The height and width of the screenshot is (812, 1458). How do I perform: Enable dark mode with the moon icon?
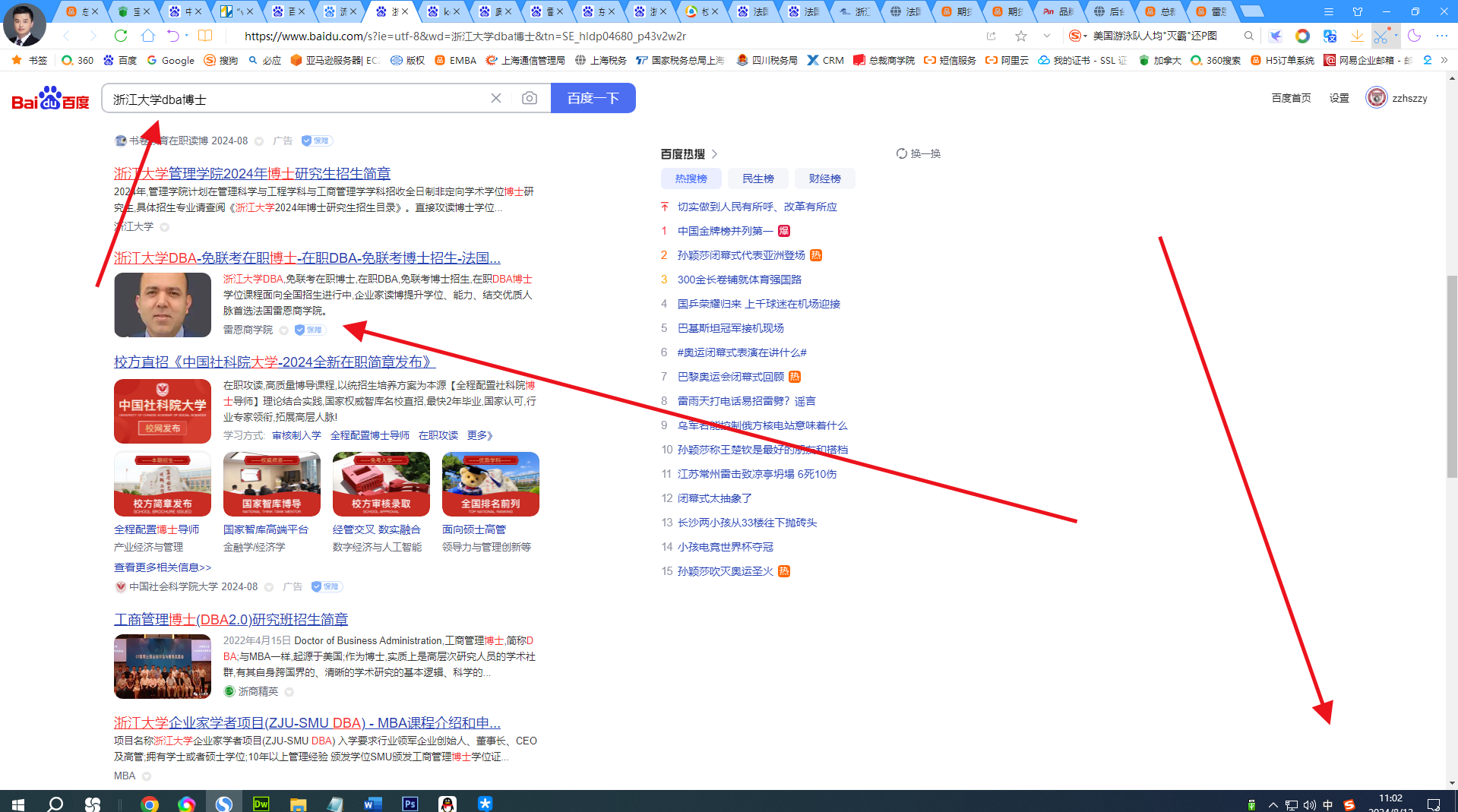[x=1414, y=36]
